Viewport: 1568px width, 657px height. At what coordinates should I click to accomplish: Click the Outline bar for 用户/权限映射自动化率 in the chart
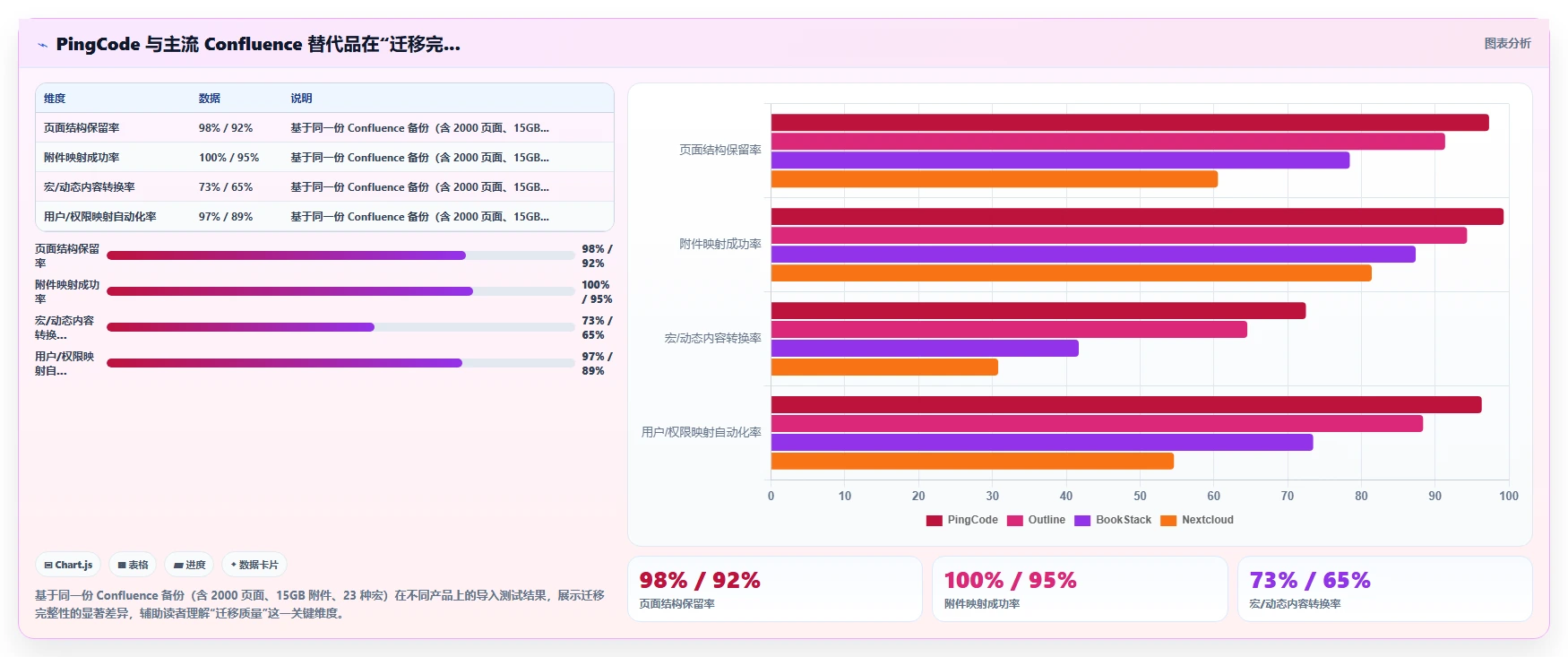pyautogui.click(x=1097, y=424)
